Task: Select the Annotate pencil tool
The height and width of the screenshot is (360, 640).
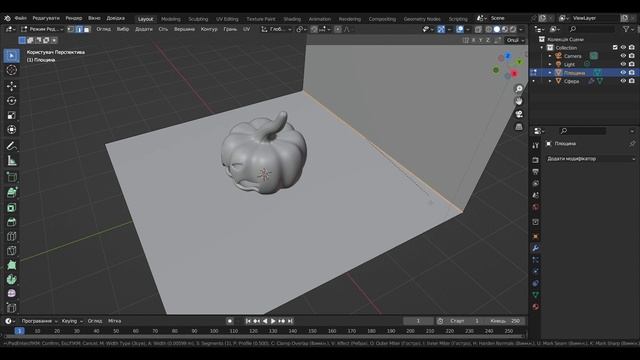Action: (11, 146)
